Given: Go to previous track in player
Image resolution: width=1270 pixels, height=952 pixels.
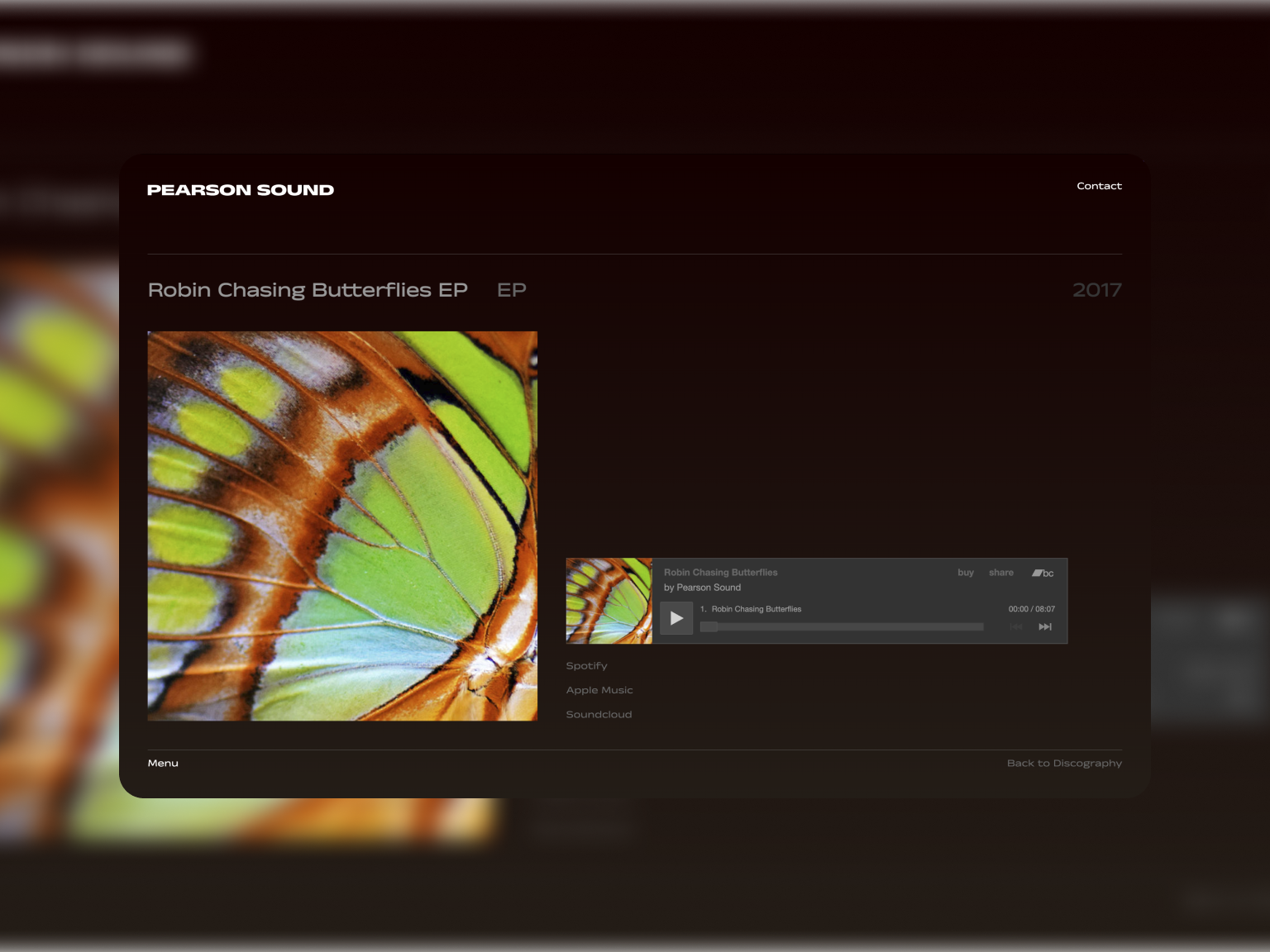Looking at the screenshot, I should tap(1017, 627).
